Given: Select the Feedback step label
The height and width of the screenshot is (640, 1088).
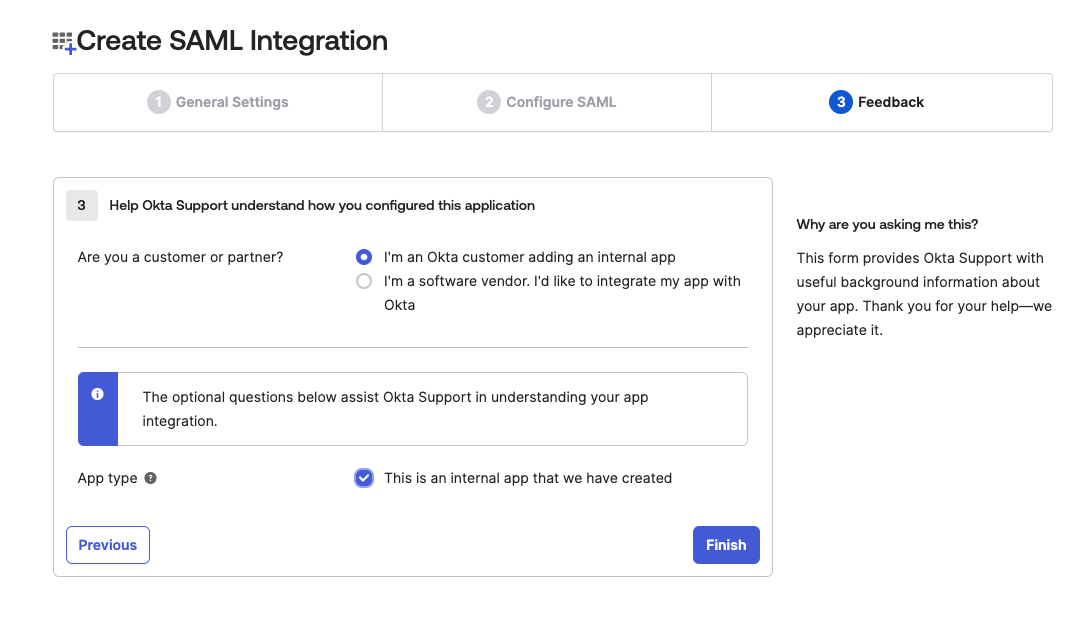Looking at the screenshot, I should tap(891, 102).
